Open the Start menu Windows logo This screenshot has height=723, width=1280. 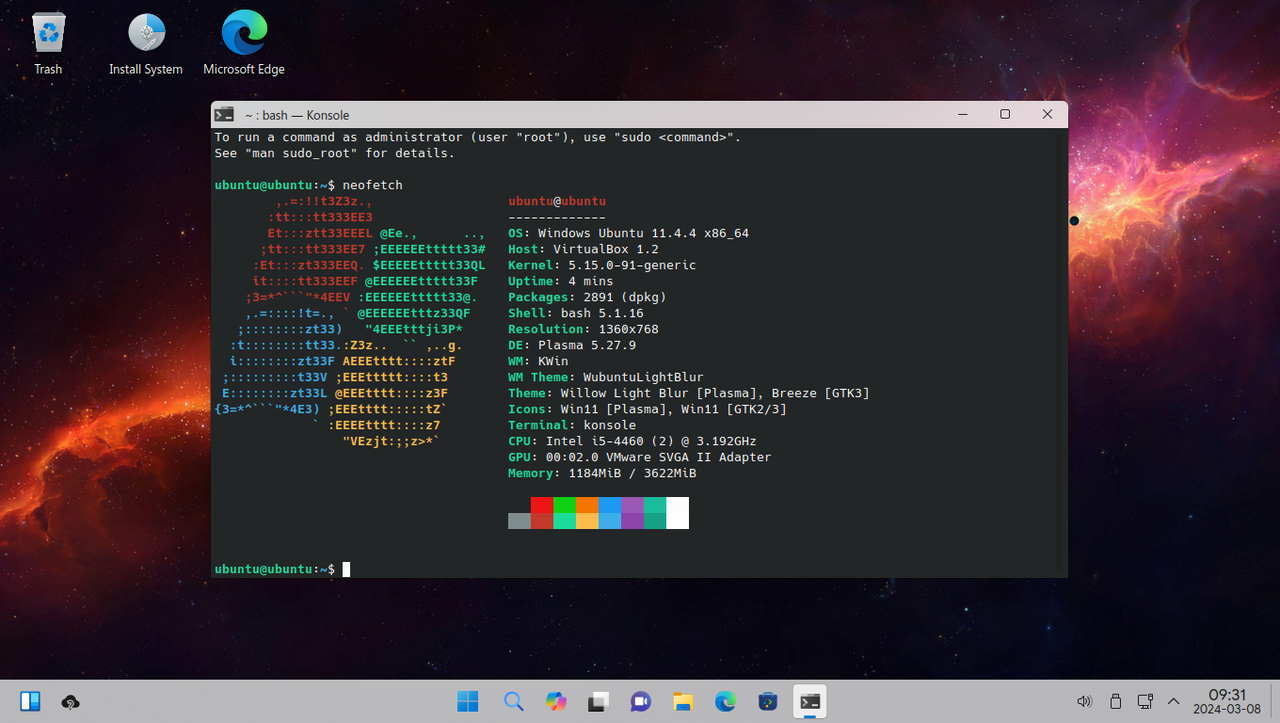468,702
